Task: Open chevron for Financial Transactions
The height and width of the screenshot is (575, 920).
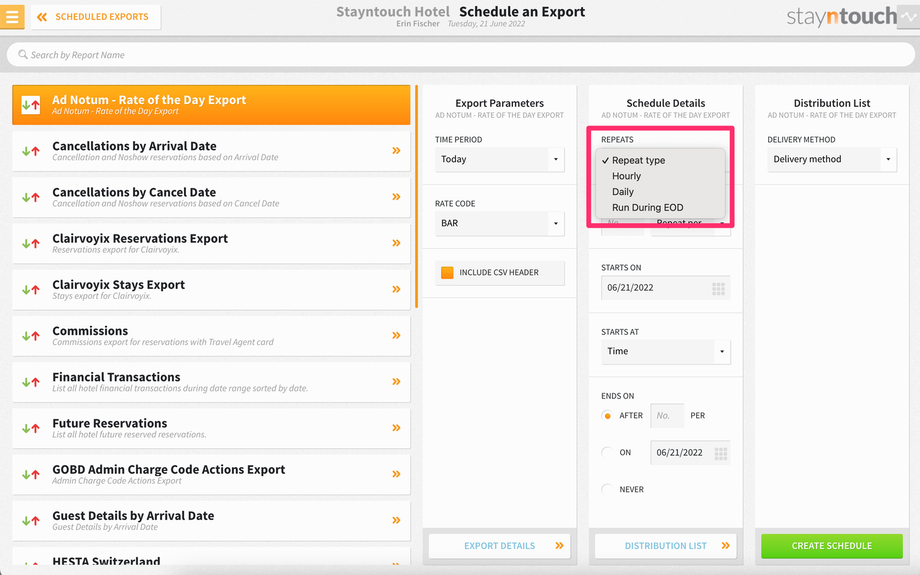Action: point(396,382)
